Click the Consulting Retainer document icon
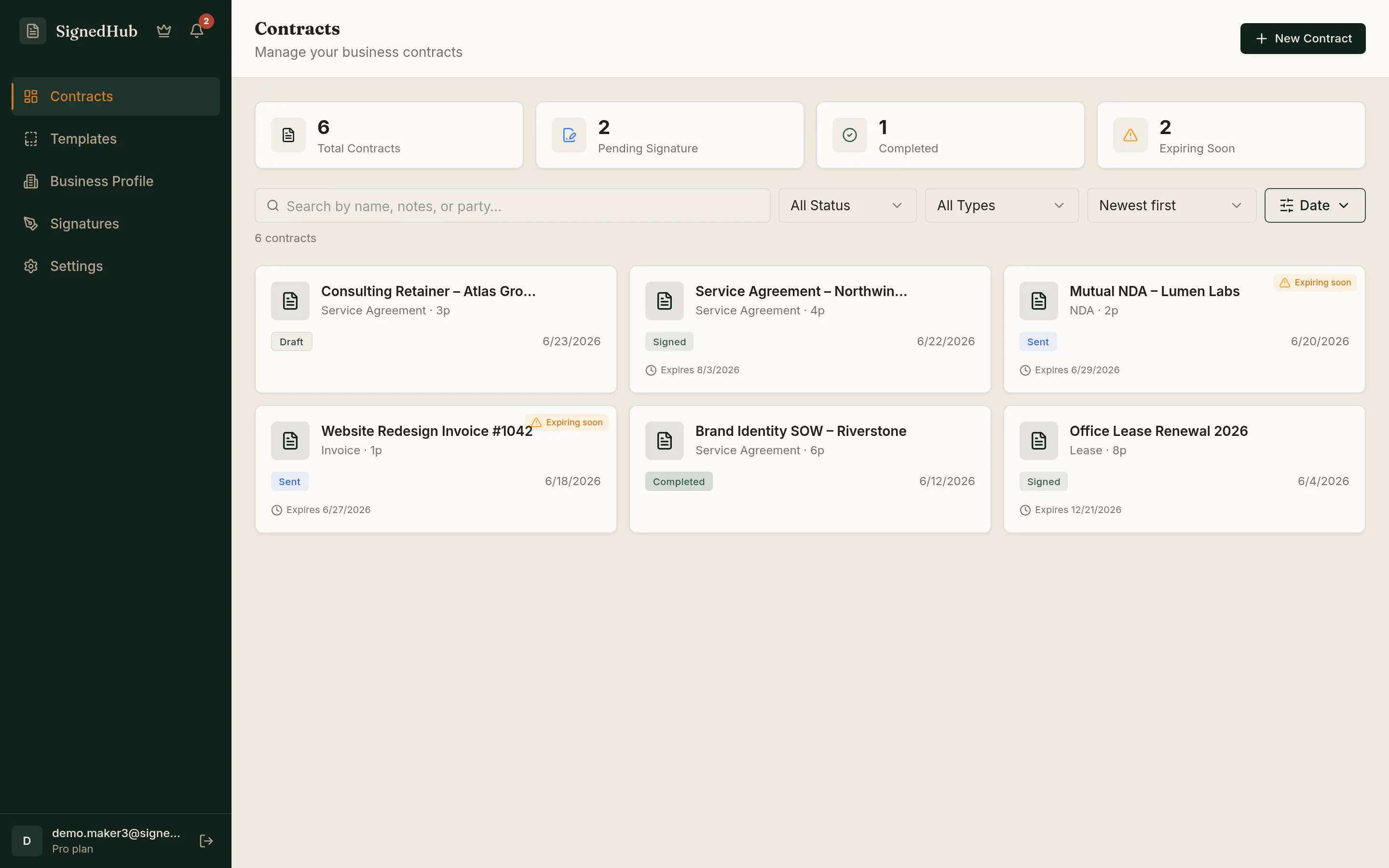 click(290, 301)
